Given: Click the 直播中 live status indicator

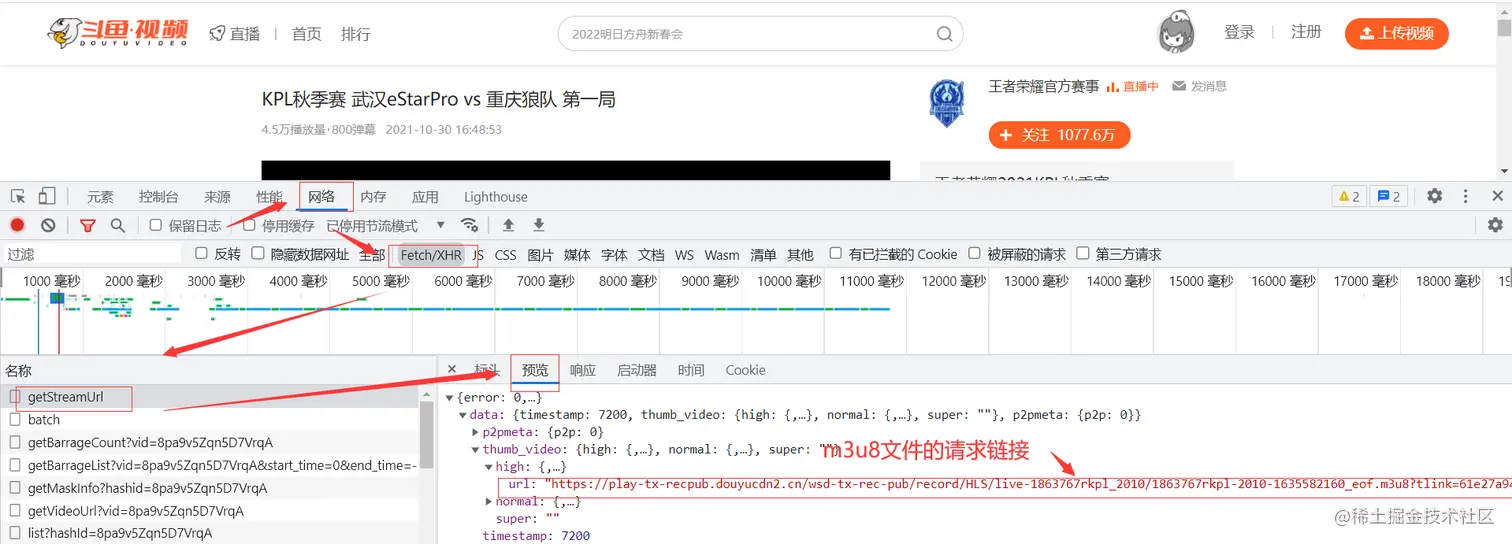Looking at the screenshot, I should click(x=1132, y=86).
